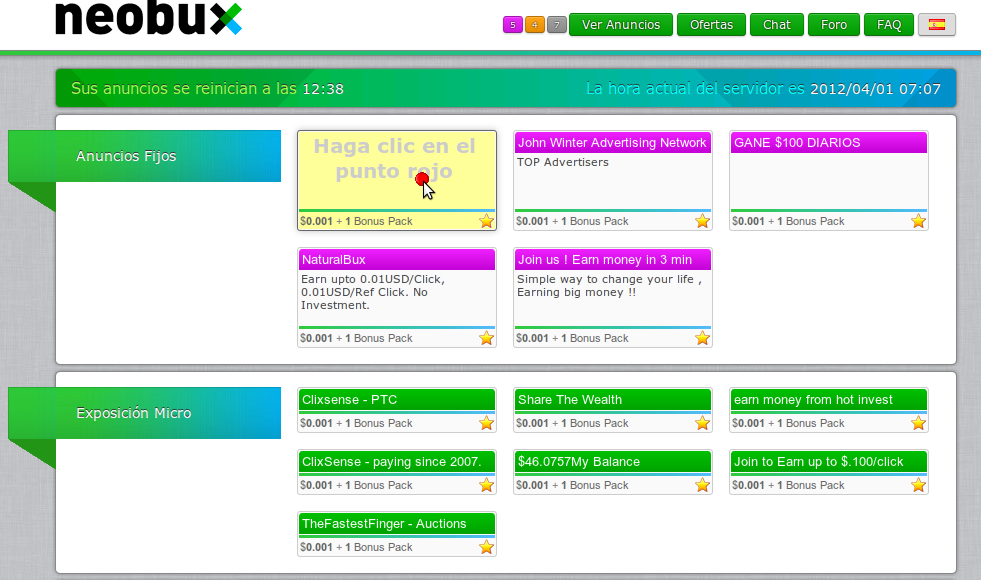Open the GANE $100 DIARIOS ad
Image resolution: width=981 pixels, height=580 pixels.
point(828,143)
